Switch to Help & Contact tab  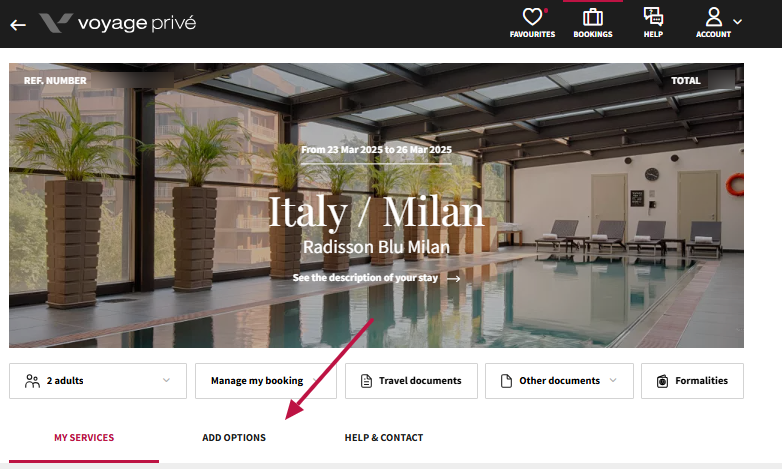[x=384, y=438]
